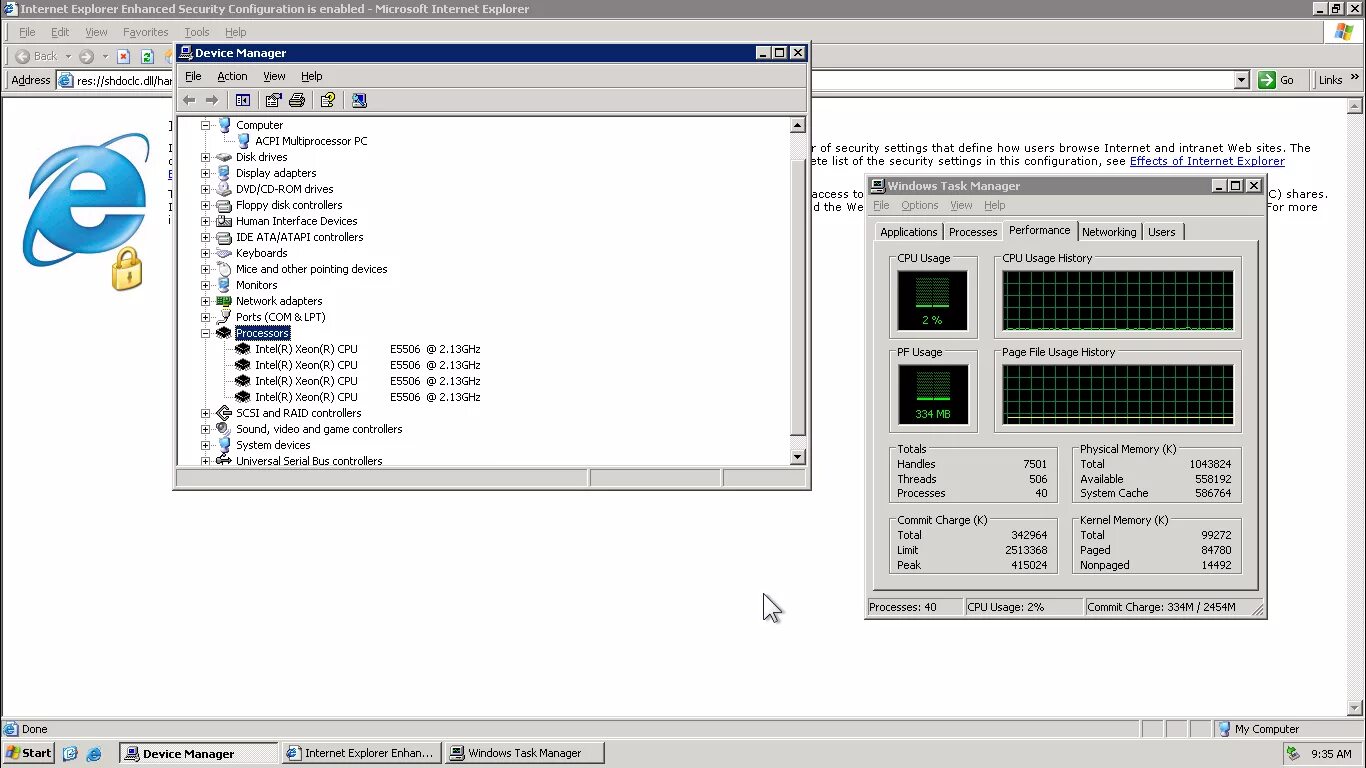Collapse the Computer node
The image size is (1366, 768).
206,125
